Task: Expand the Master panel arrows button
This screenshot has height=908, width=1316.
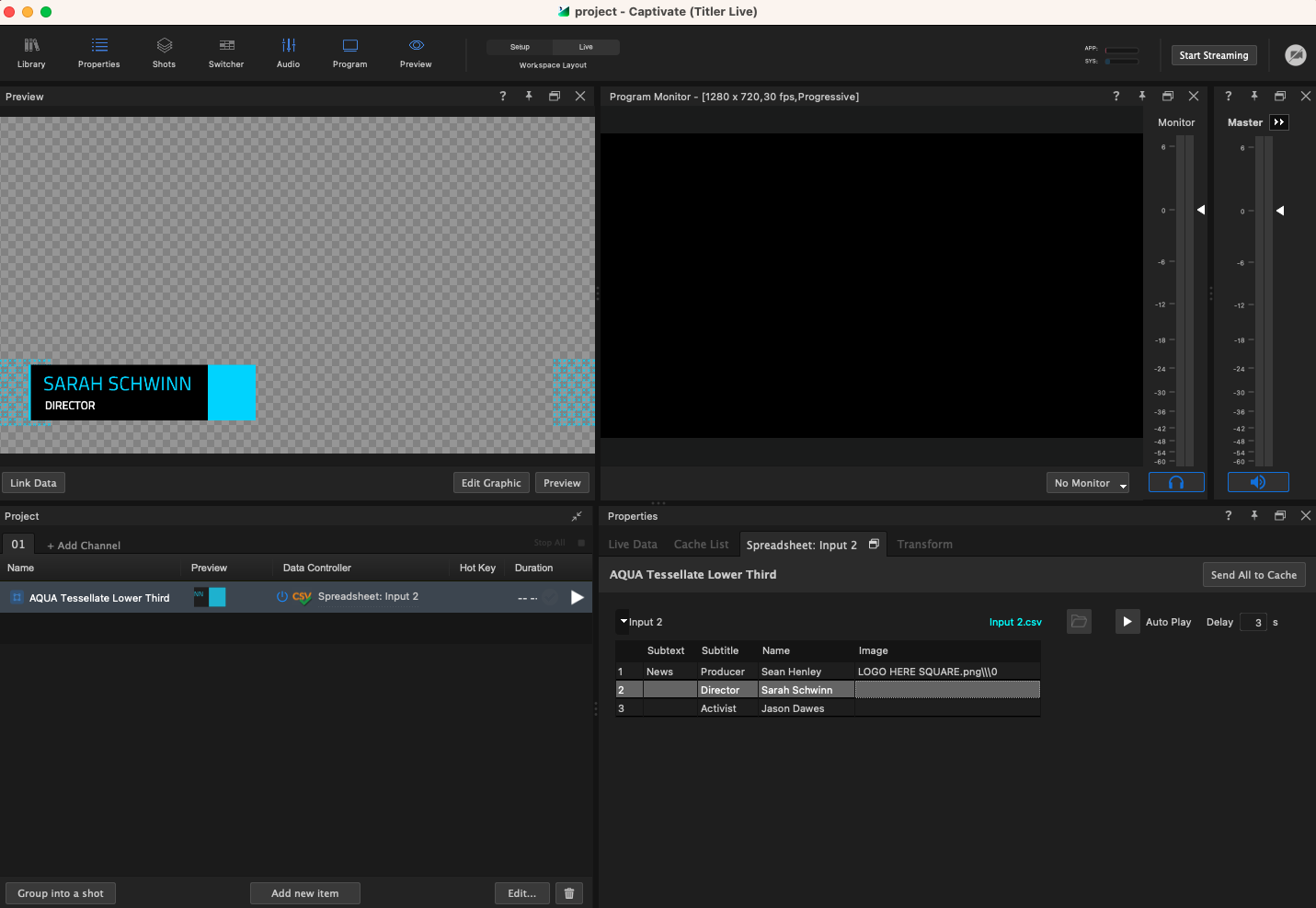Action: [x=1278, y=122]
